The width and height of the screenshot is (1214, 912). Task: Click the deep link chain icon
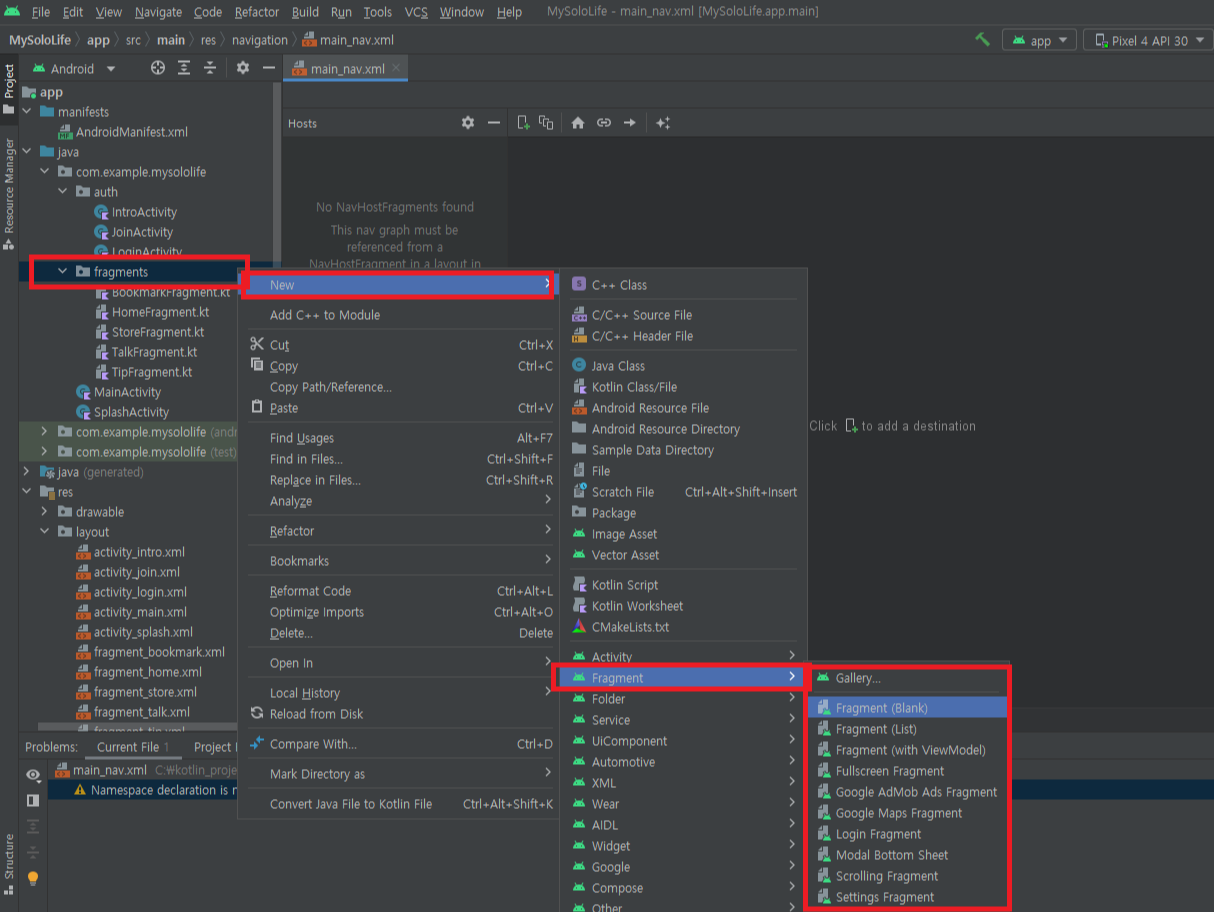604,123
